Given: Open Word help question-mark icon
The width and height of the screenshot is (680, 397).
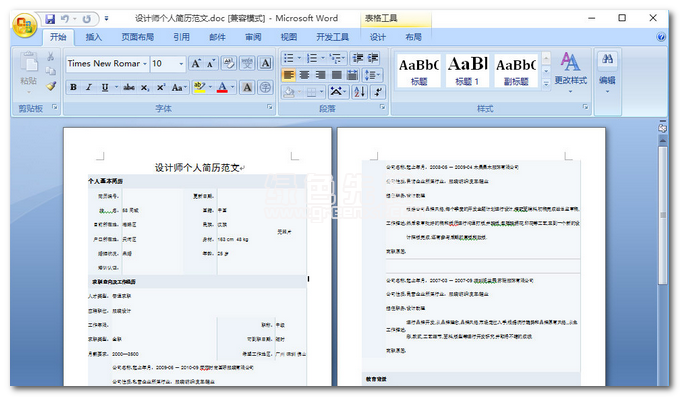Looking at the screenshot, I should pyautogui.click(x=661, y=37).
